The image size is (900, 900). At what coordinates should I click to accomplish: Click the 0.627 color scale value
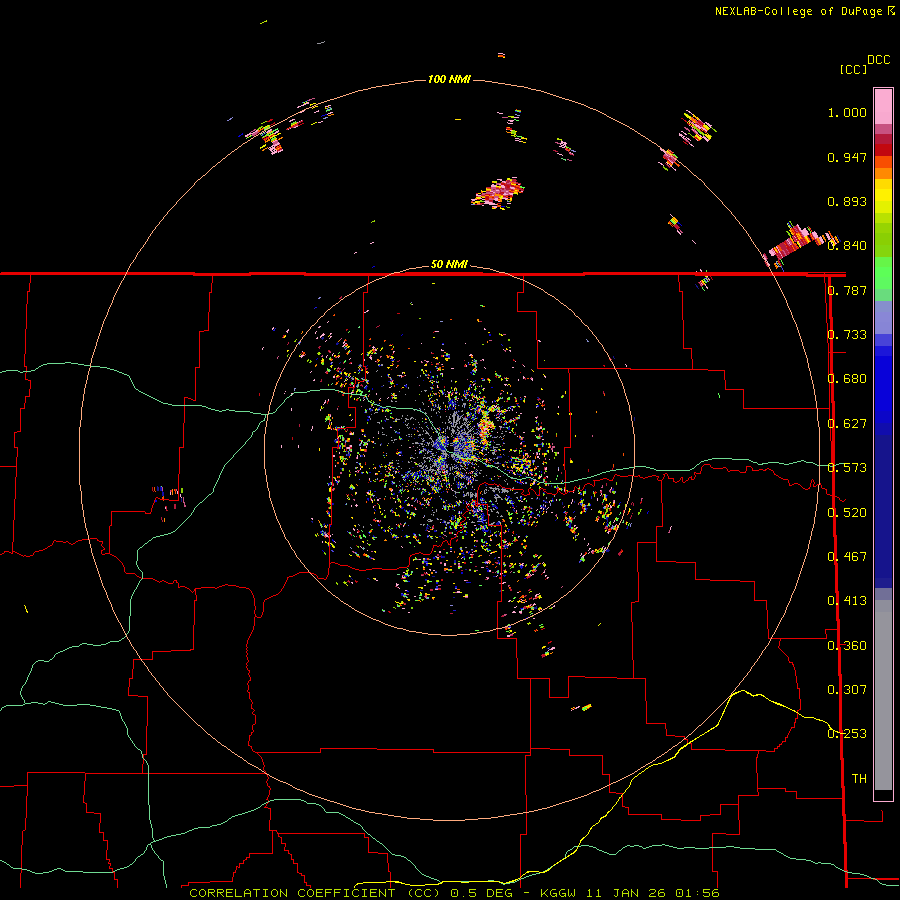(x=847, y=424)
